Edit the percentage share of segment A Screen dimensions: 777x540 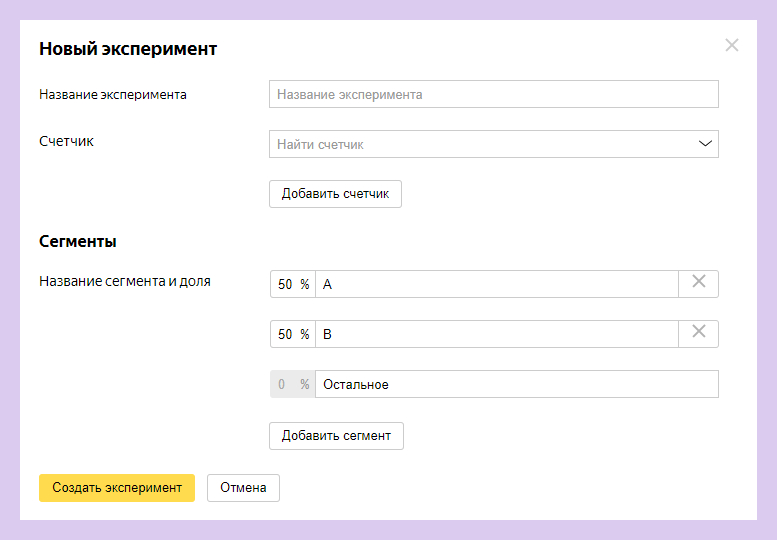point(286,284)
